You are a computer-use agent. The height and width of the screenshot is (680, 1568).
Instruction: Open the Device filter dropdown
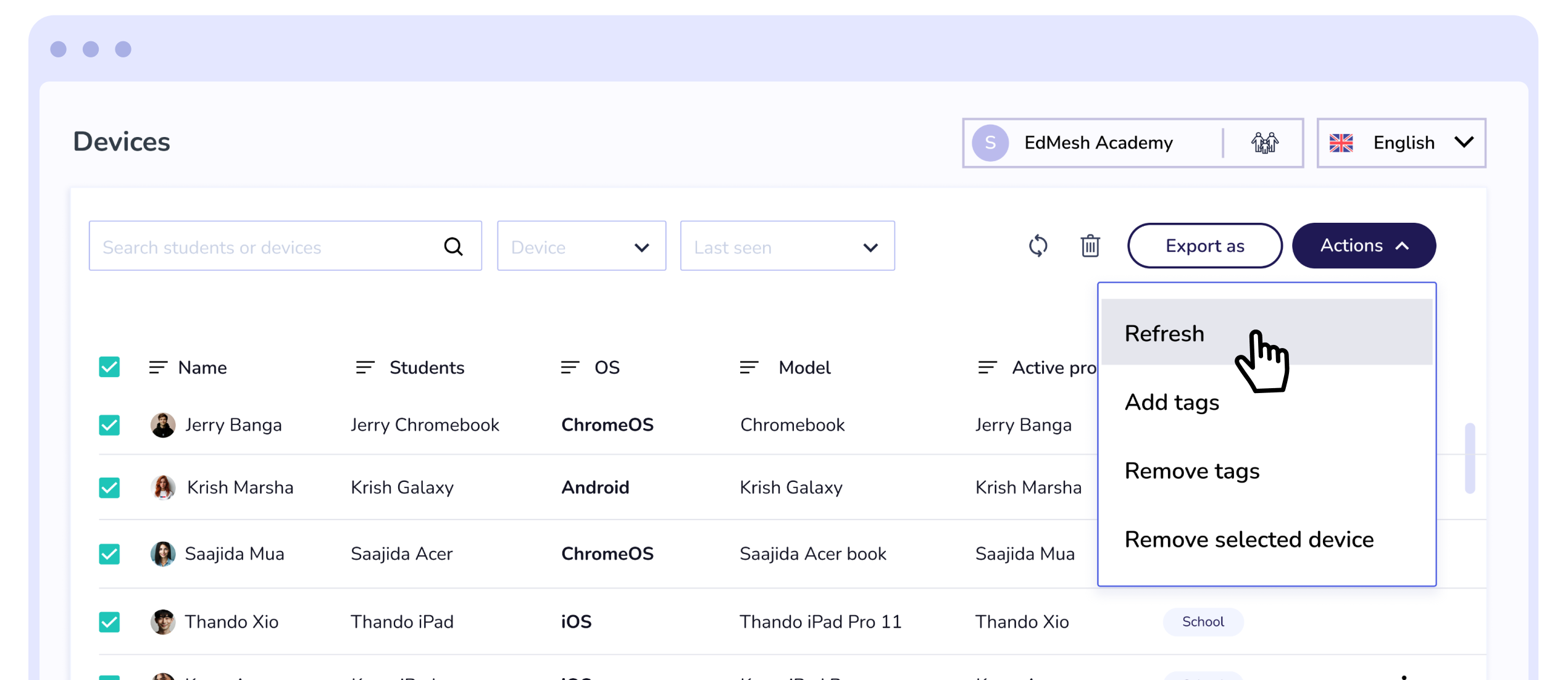point(581,246)
